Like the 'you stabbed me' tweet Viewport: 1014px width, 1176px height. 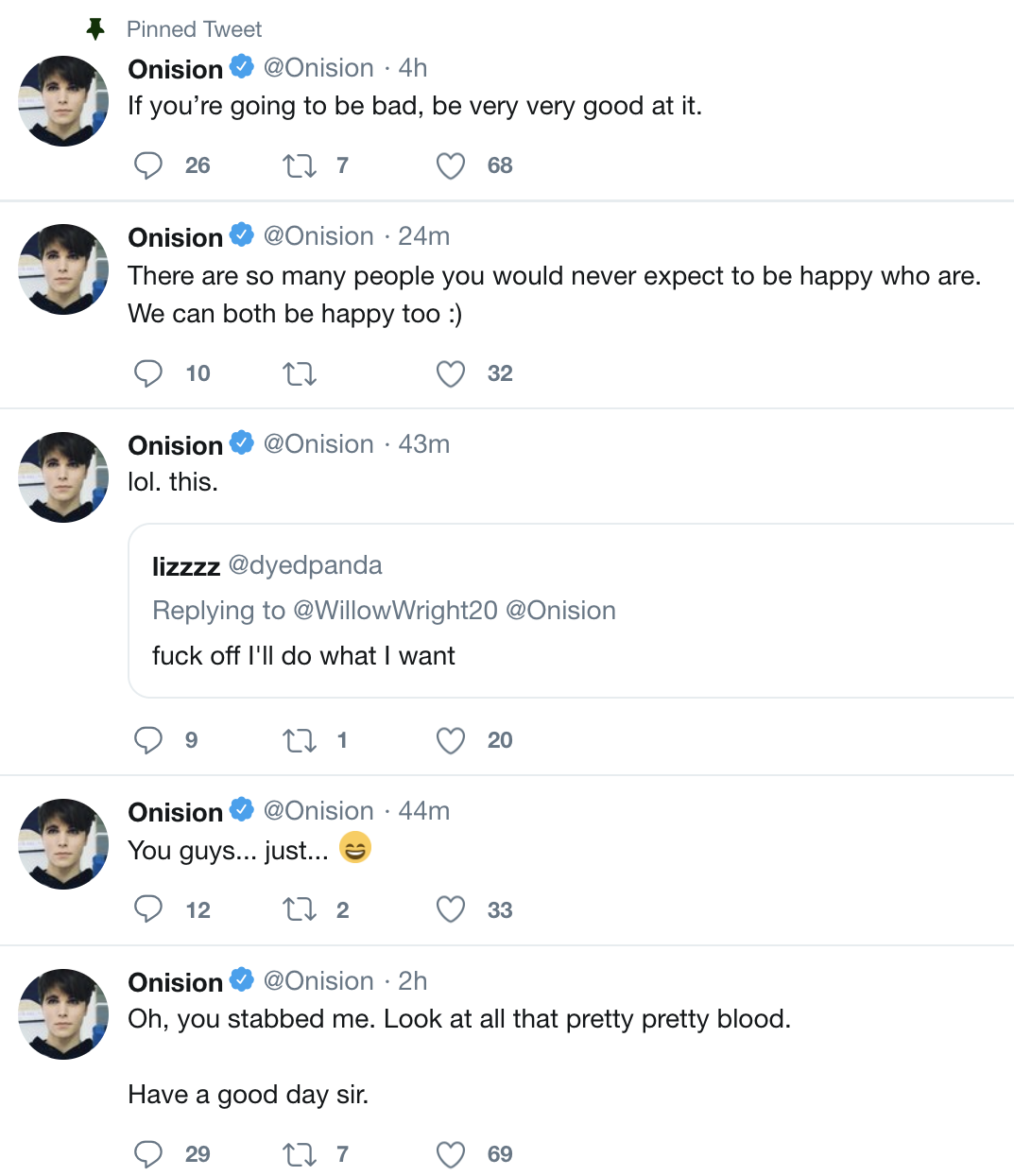click(x=451, y=1154)
